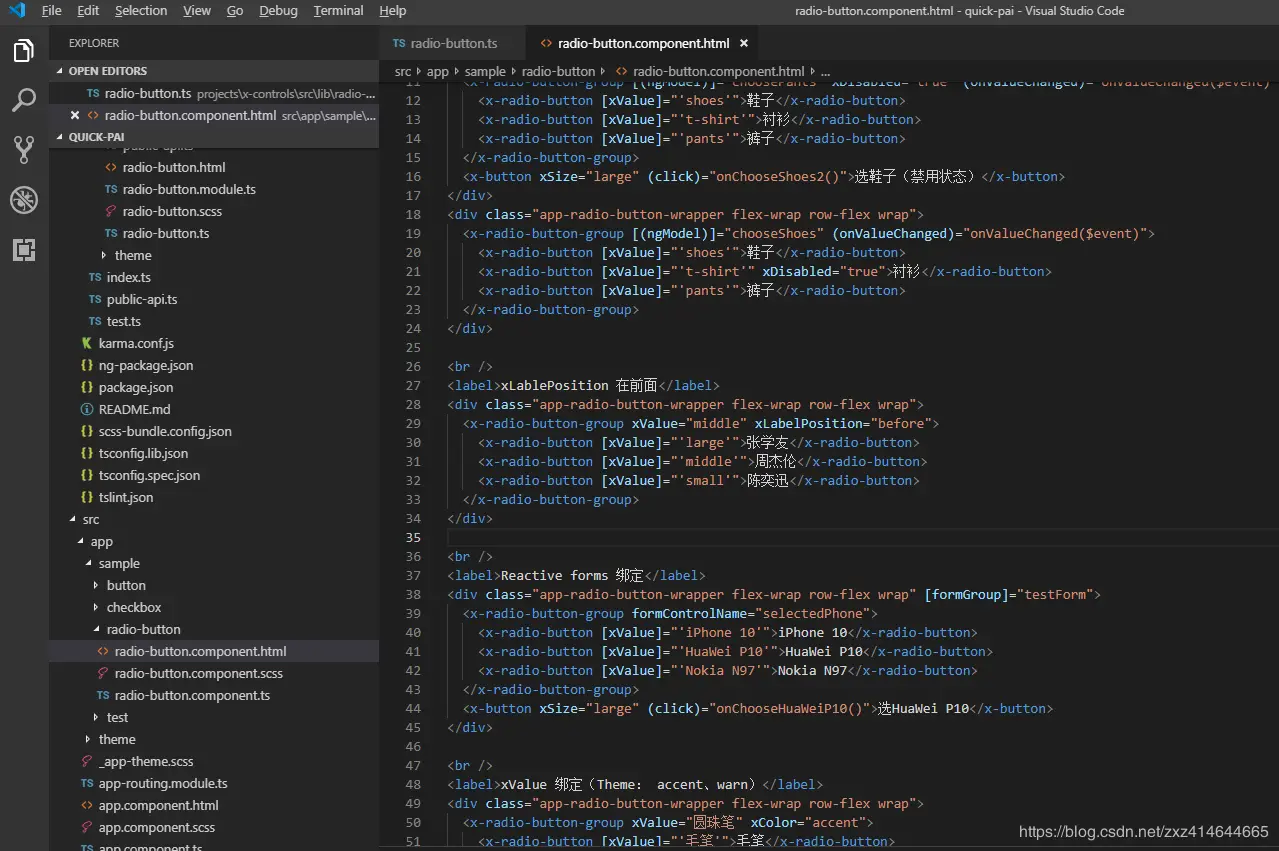The width and height of the screenshot is (1279, 851).
Task: Expand the button folder in sample
Action: coord(126,586)
